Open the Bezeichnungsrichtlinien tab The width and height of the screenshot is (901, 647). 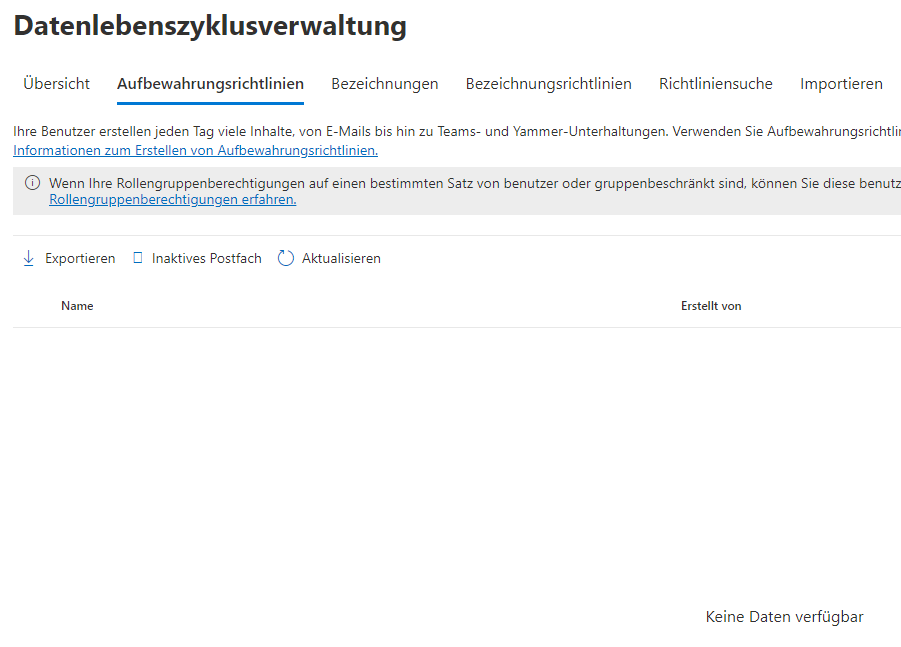[x=548, y=84]
